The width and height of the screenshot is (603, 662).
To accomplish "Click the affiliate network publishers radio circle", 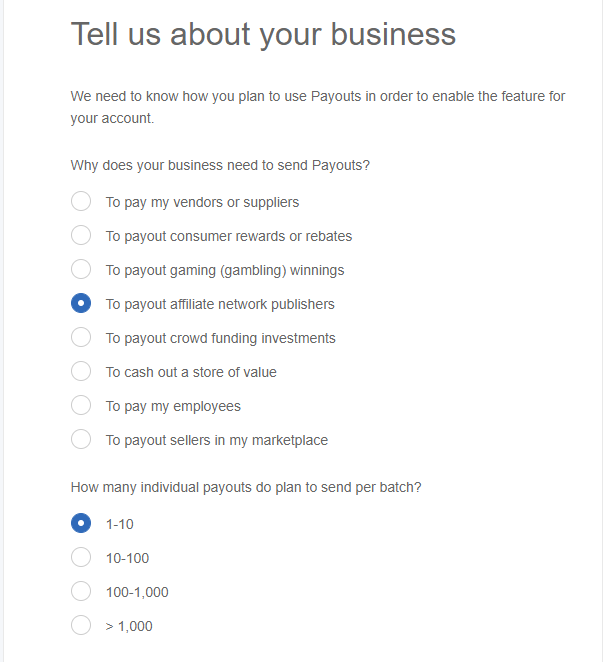I will 81,304.
